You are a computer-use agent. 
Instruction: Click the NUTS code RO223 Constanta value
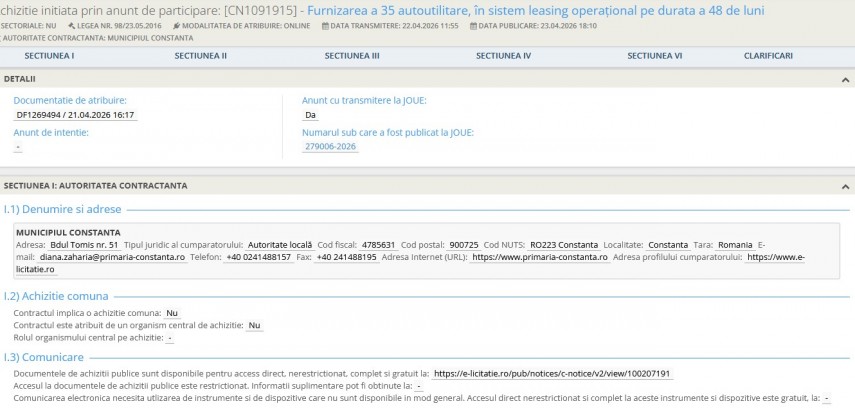[564, 245]
